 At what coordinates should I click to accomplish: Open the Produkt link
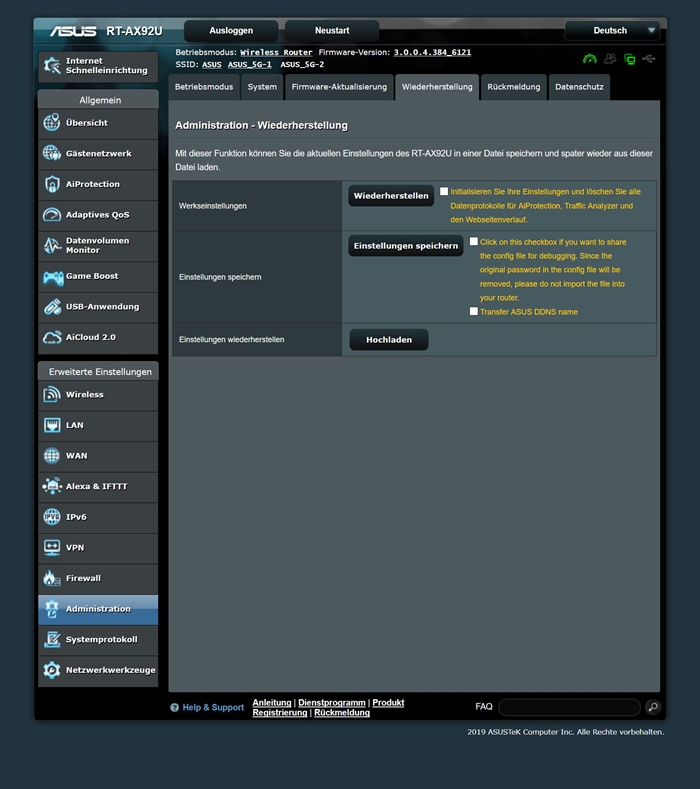click(388, 702)
